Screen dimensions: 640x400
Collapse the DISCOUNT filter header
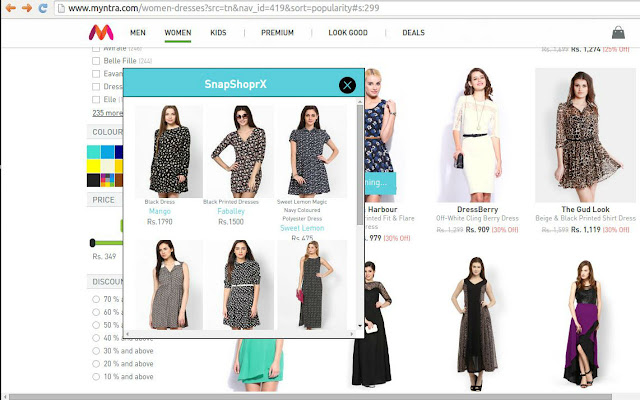click(105, 282)
